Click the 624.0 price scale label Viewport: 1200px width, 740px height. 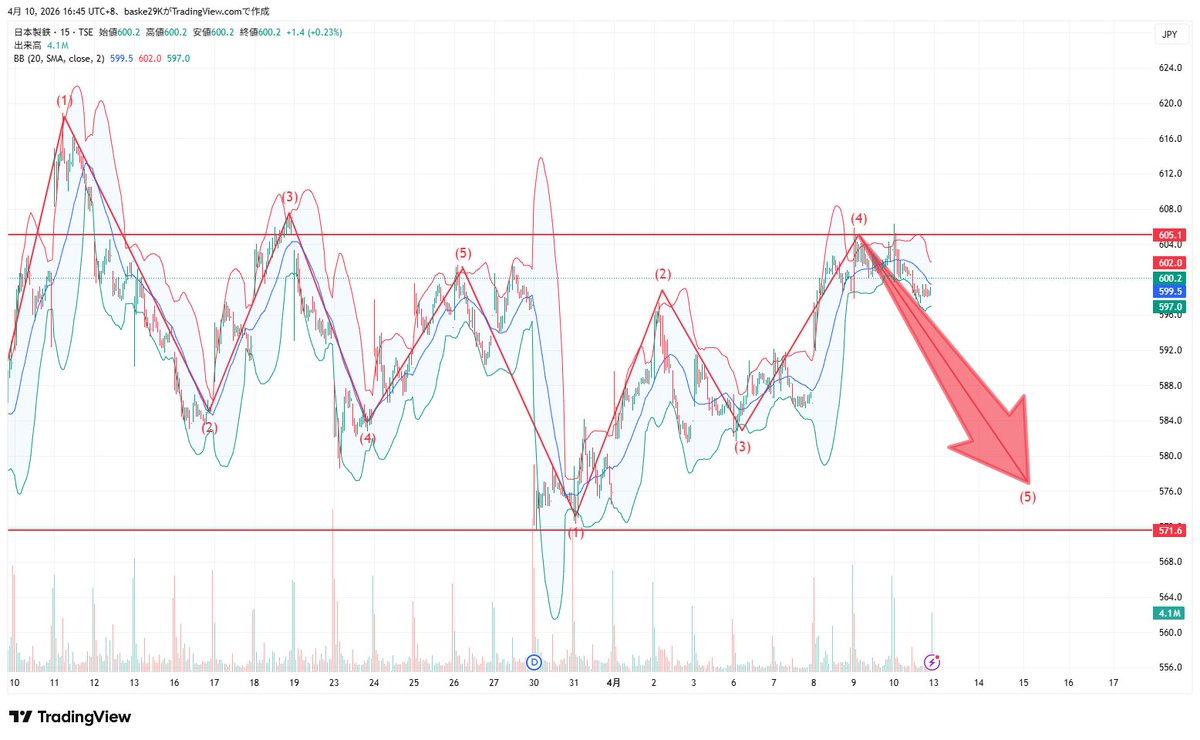point(1172,68)
